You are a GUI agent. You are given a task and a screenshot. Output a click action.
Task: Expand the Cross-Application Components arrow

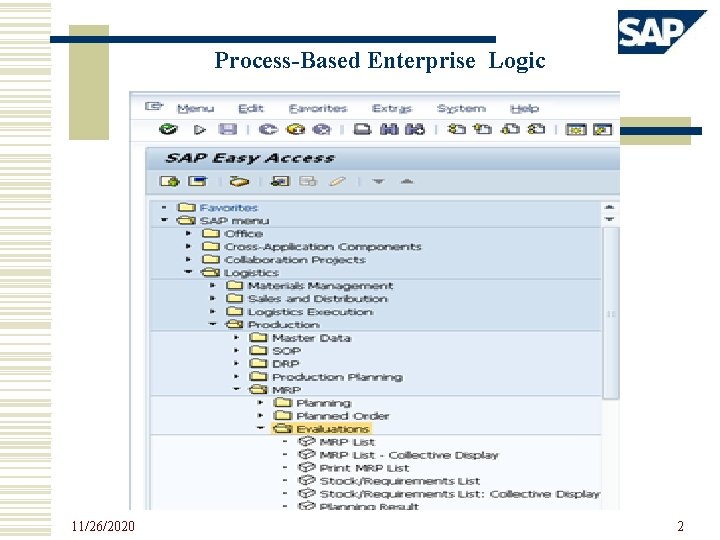click(188, 246)
